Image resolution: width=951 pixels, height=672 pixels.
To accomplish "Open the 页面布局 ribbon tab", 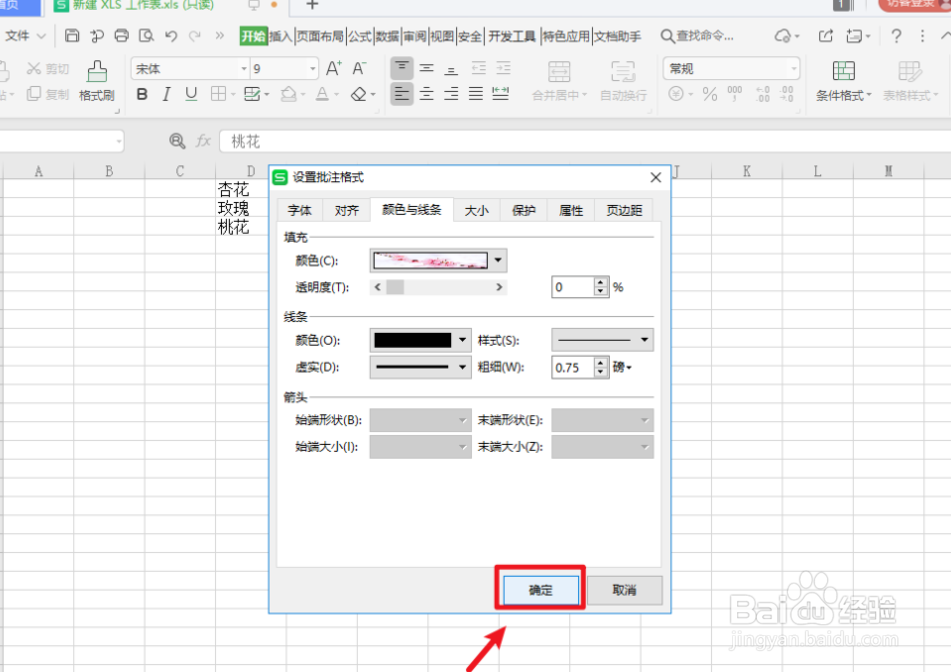I will (320, 36).
